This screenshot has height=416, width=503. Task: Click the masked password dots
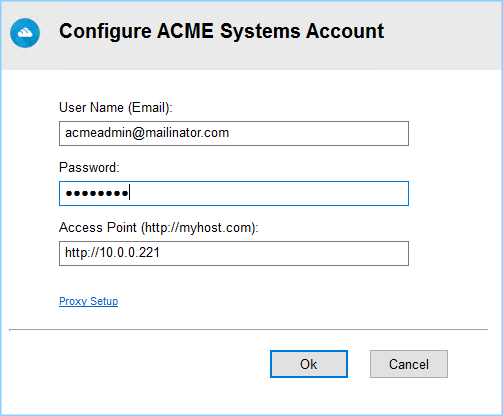click(97, 193)
